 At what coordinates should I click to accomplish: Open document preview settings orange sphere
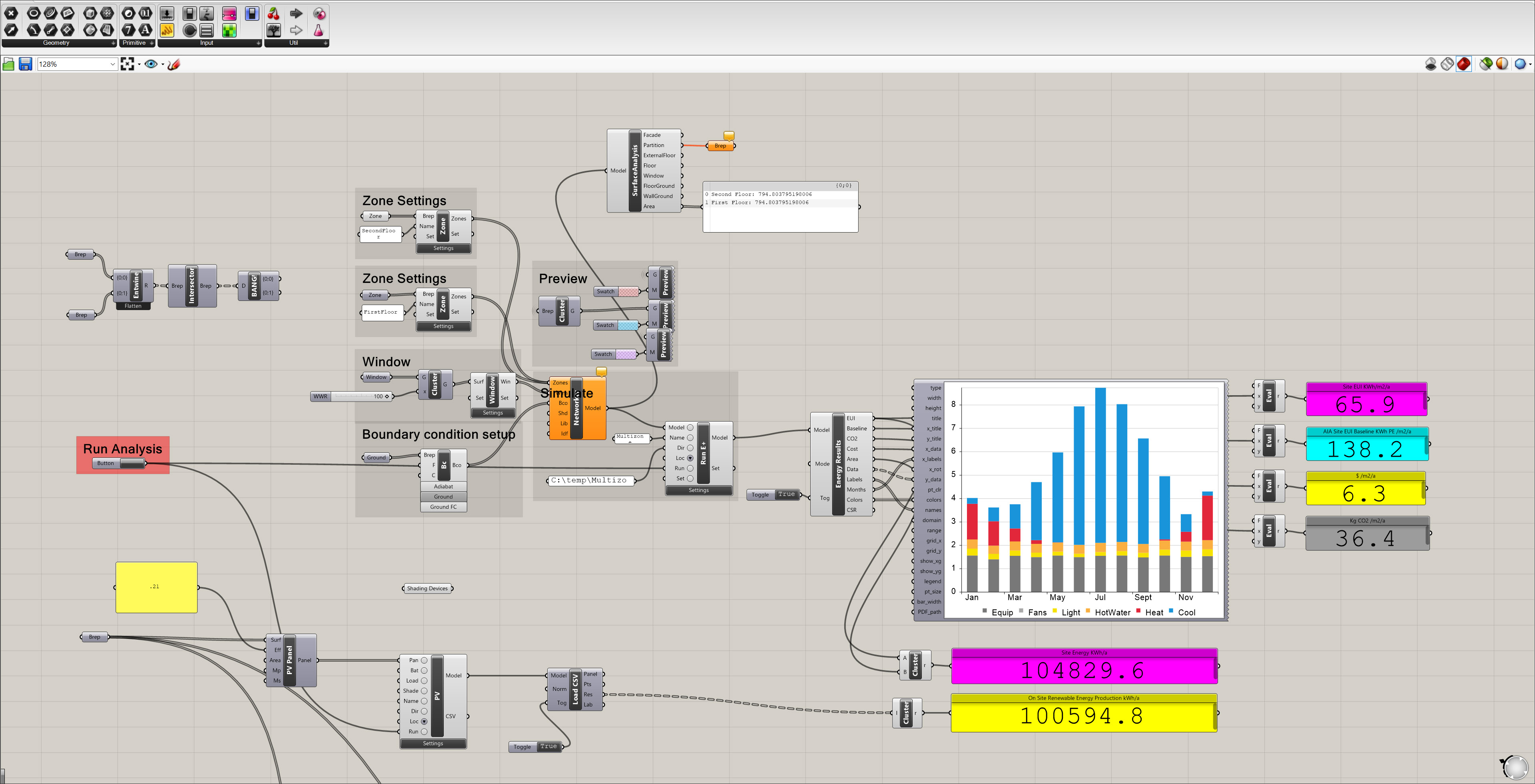pos(1502,64)
